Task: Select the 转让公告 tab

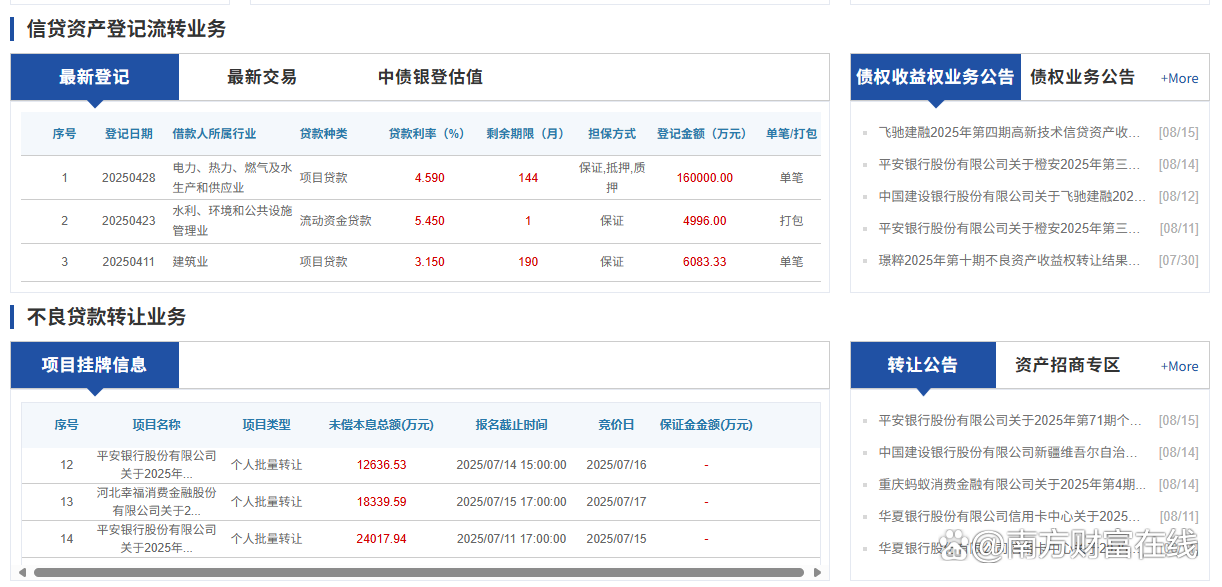Action: point(922,365)
